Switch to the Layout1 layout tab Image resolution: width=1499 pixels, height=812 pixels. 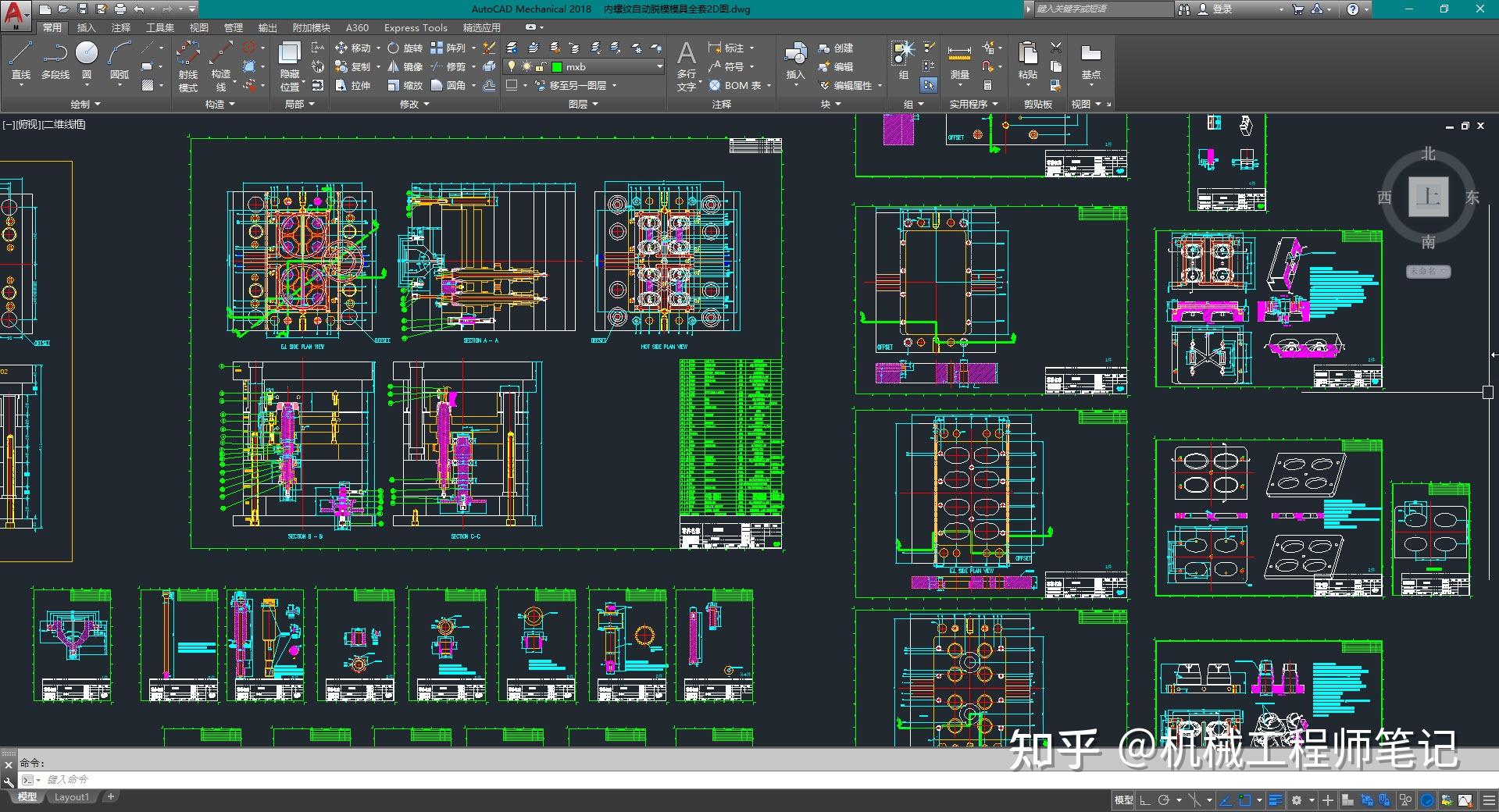(71, 796)
